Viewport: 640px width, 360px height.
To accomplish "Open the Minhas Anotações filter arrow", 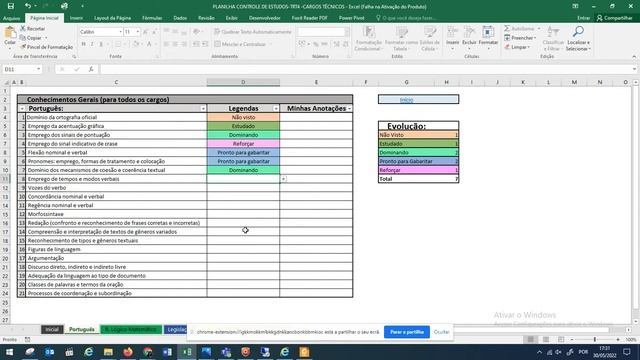I will [349, 109].
